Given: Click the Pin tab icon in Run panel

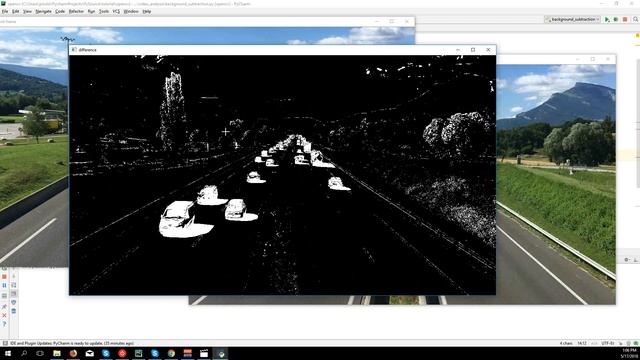Looking at the screenshot, I should pyautogui.click(x=4, y=306).
